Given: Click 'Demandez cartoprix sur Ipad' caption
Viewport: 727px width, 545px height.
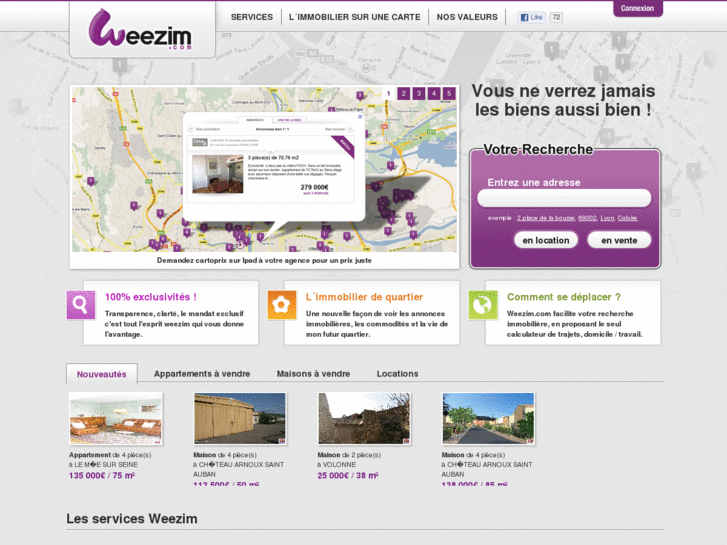Looking at the screenshot, I should 264,260.
